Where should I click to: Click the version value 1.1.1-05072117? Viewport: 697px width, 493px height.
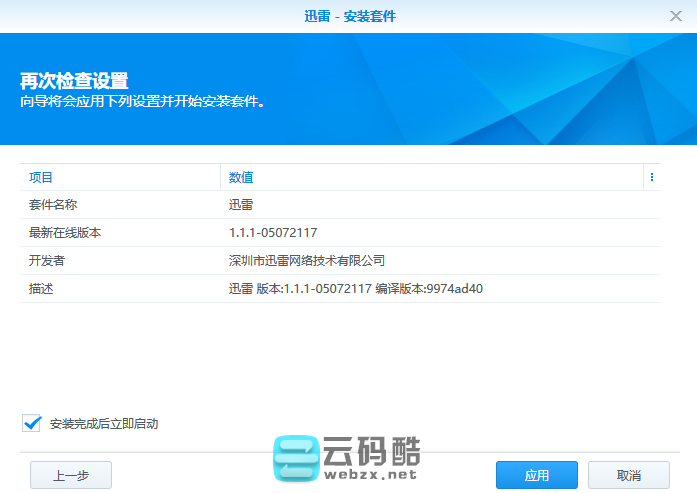click(x=273, y=233)
